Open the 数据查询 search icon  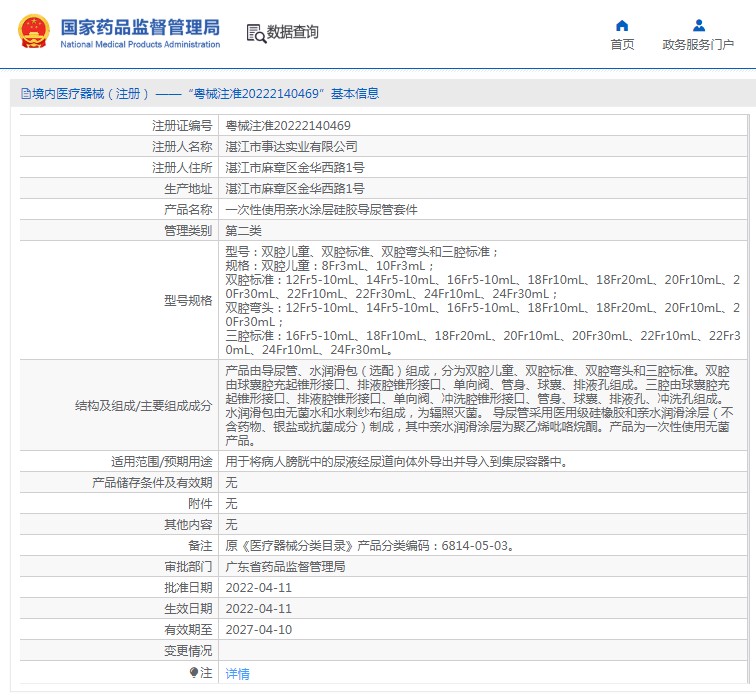click(256, 33)
